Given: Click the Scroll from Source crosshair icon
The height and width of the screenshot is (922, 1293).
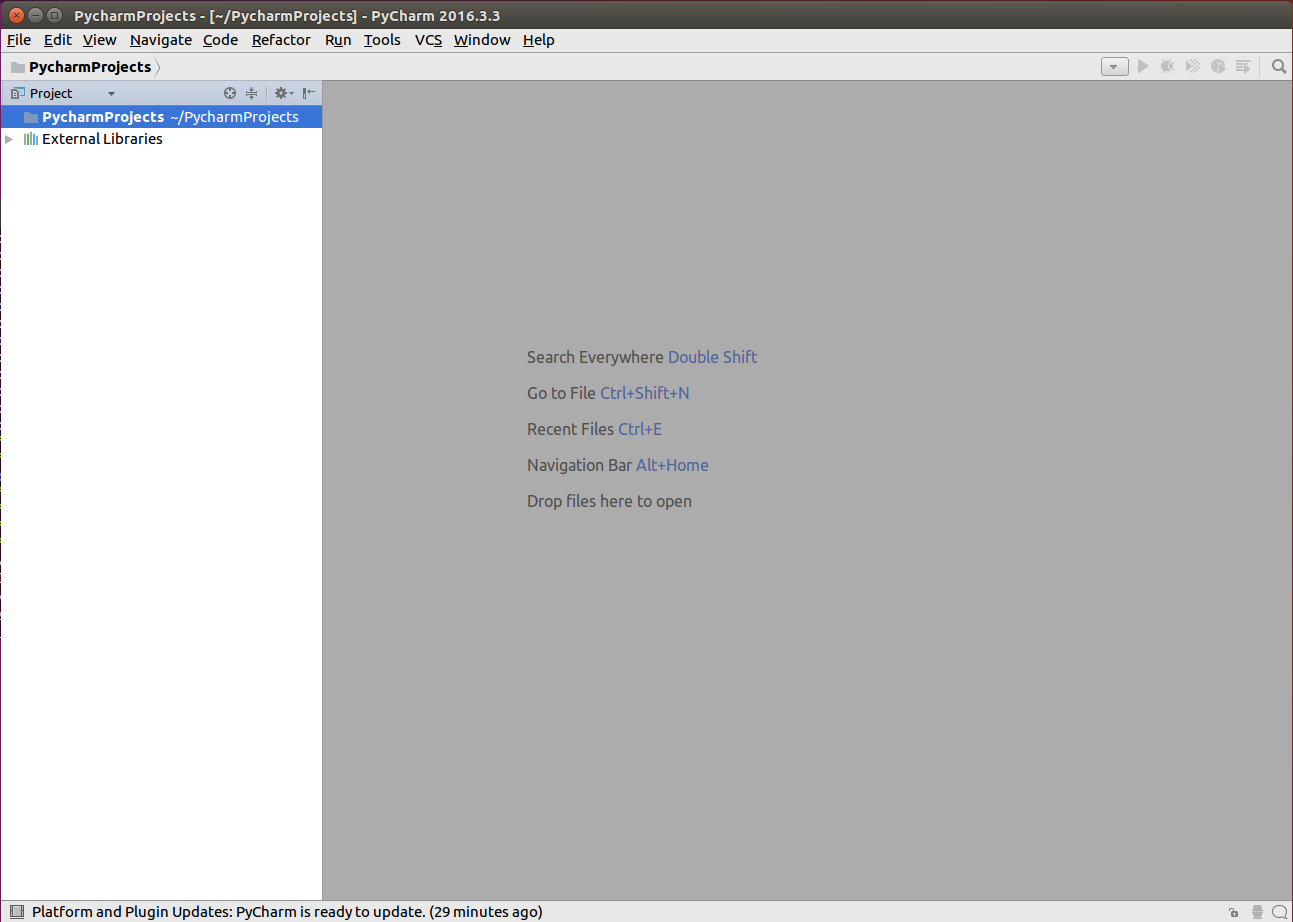Looking at the screenshot, I should click(230, 93).
